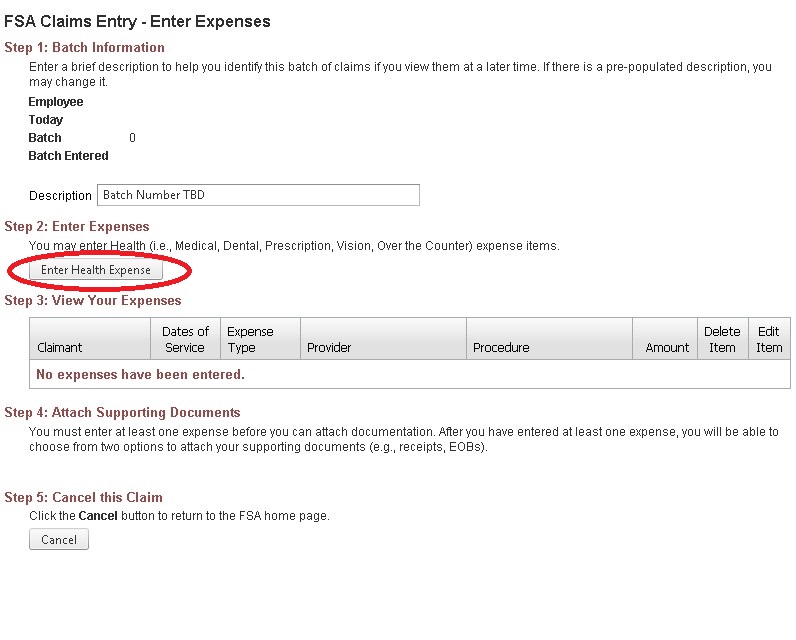Click the Employee label in batch information

56,102
